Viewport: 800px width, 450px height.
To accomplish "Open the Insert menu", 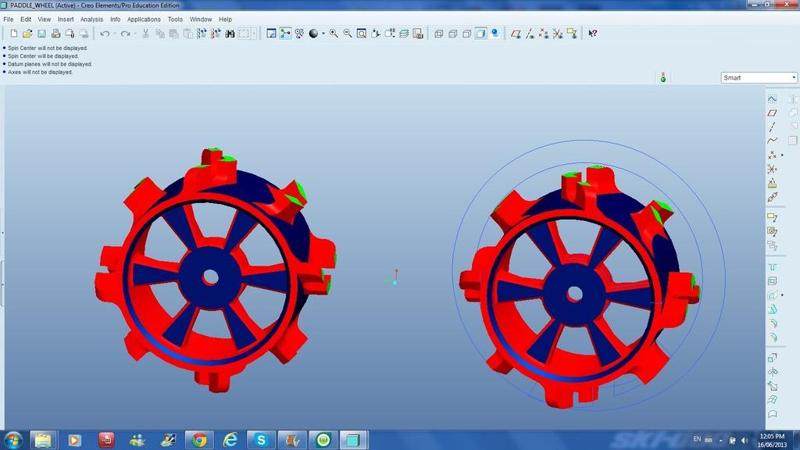I will click(x=66, y=19).
